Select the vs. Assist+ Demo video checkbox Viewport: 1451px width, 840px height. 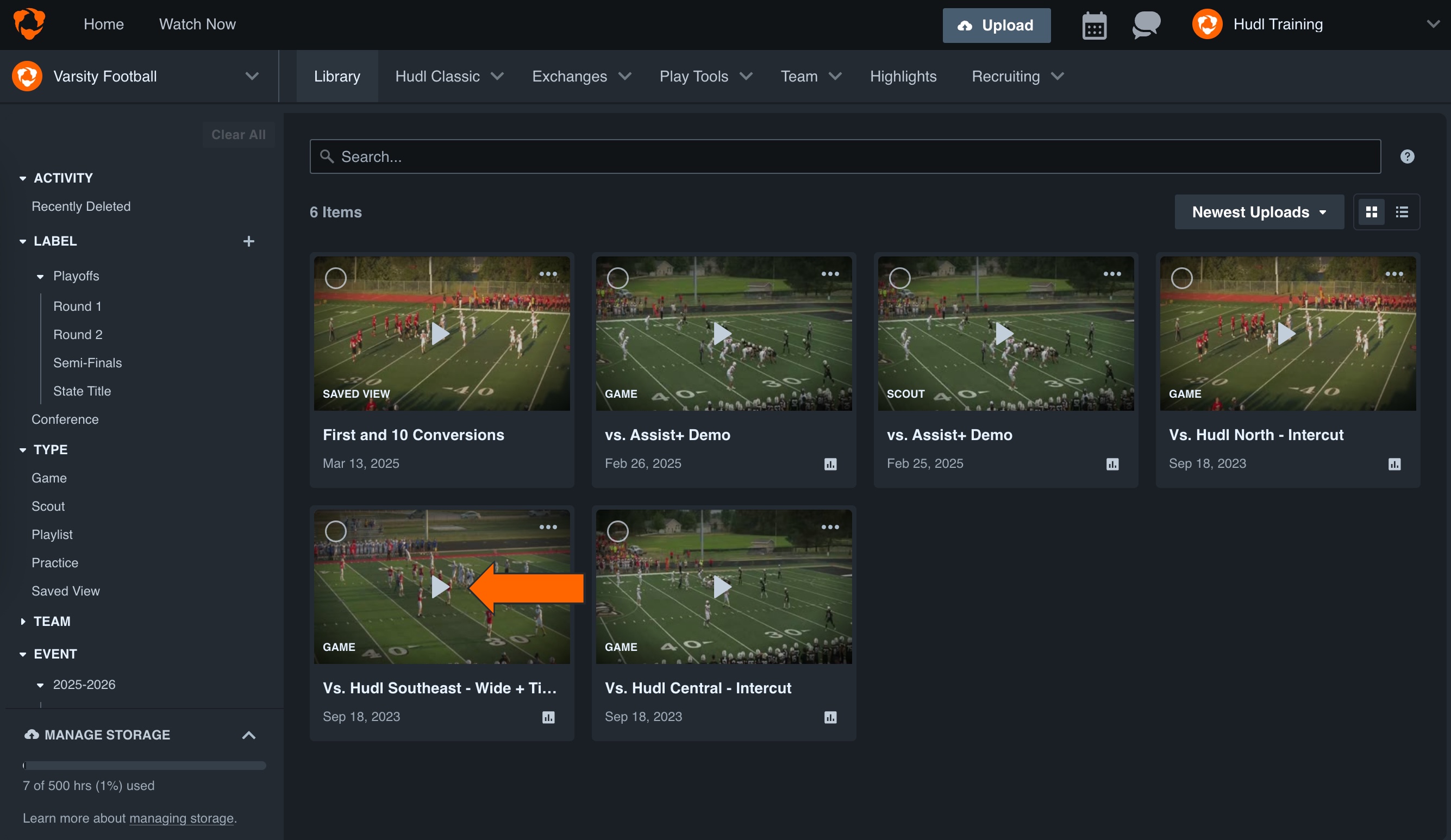(617, 278)
